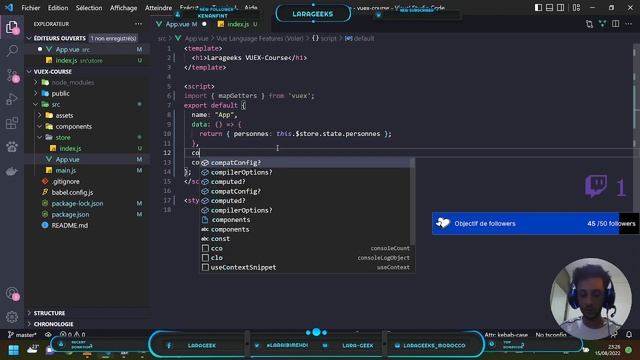The height and width of the screenshot is (360, 640).
Task: Click Attr: kebab-case status bar item
Action: [506, 335]
